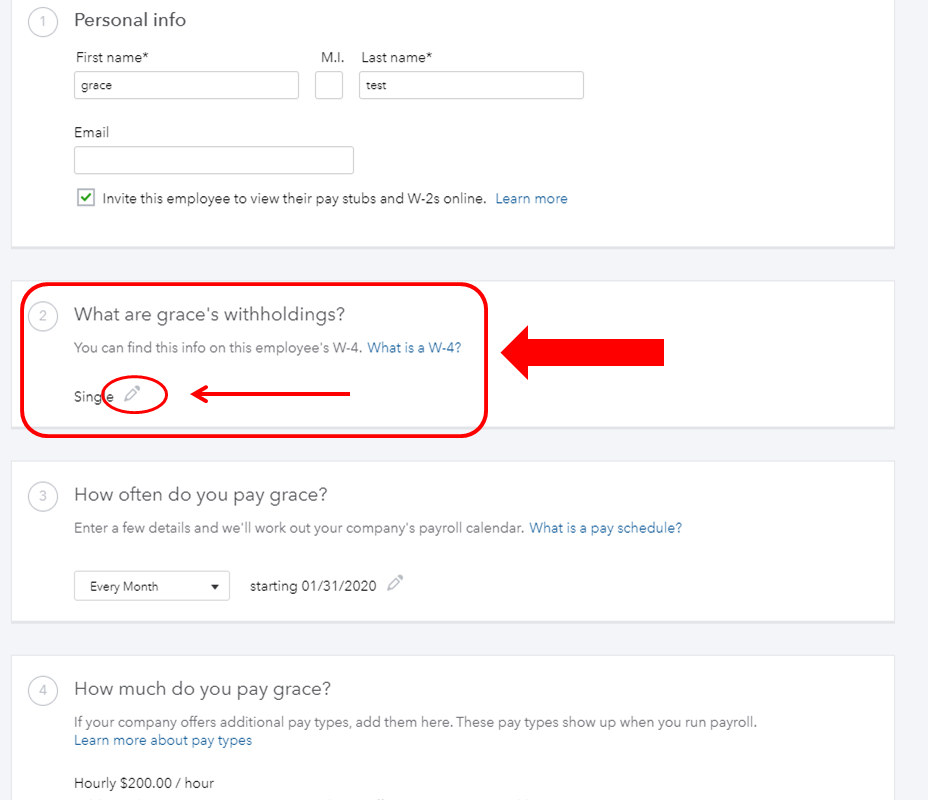Open the 'What is a W-4?' link
928x800 pixels.
tap(414, 348)
